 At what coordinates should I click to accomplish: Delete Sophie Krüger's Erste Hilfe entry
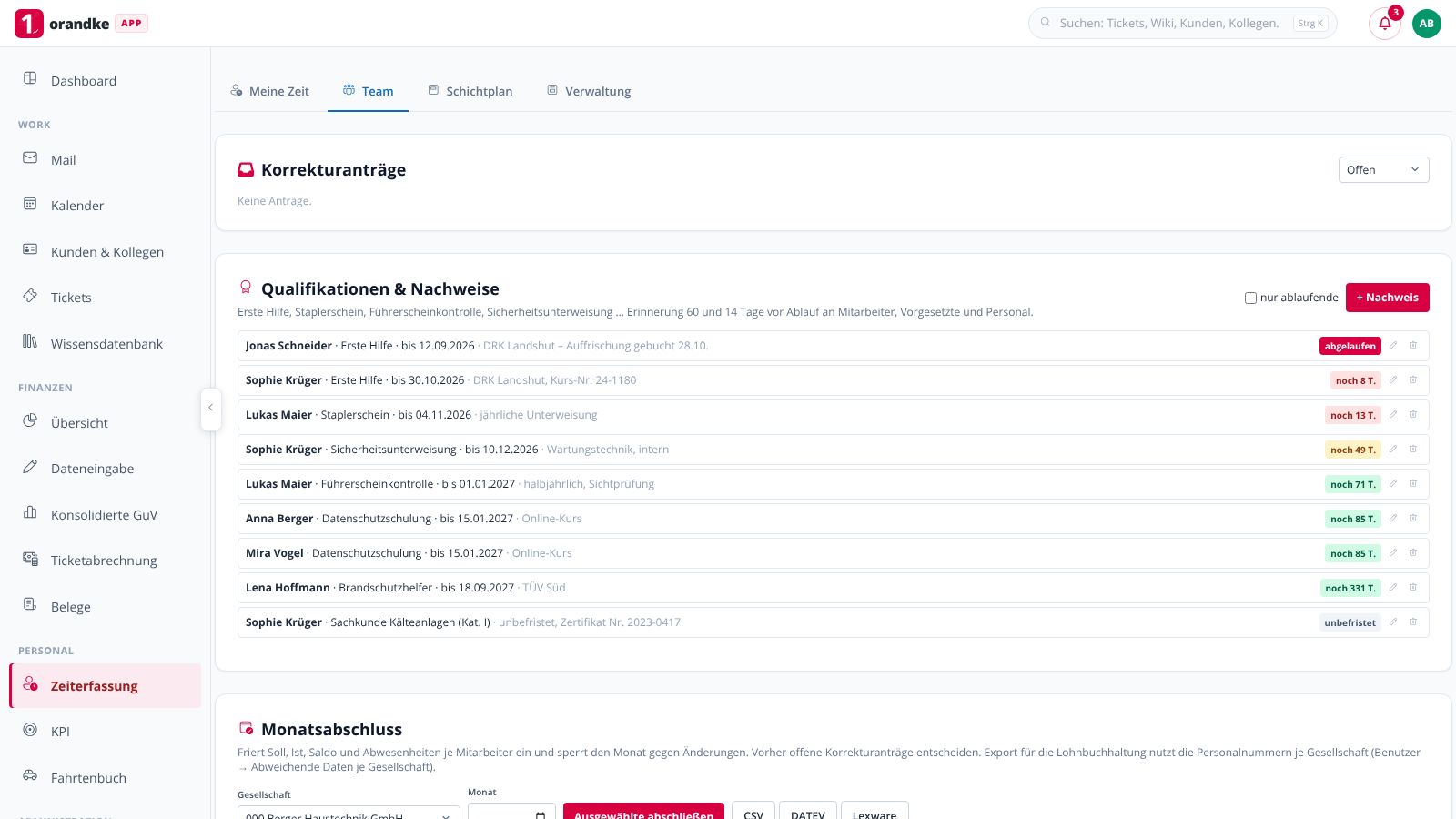point(1413,380)
